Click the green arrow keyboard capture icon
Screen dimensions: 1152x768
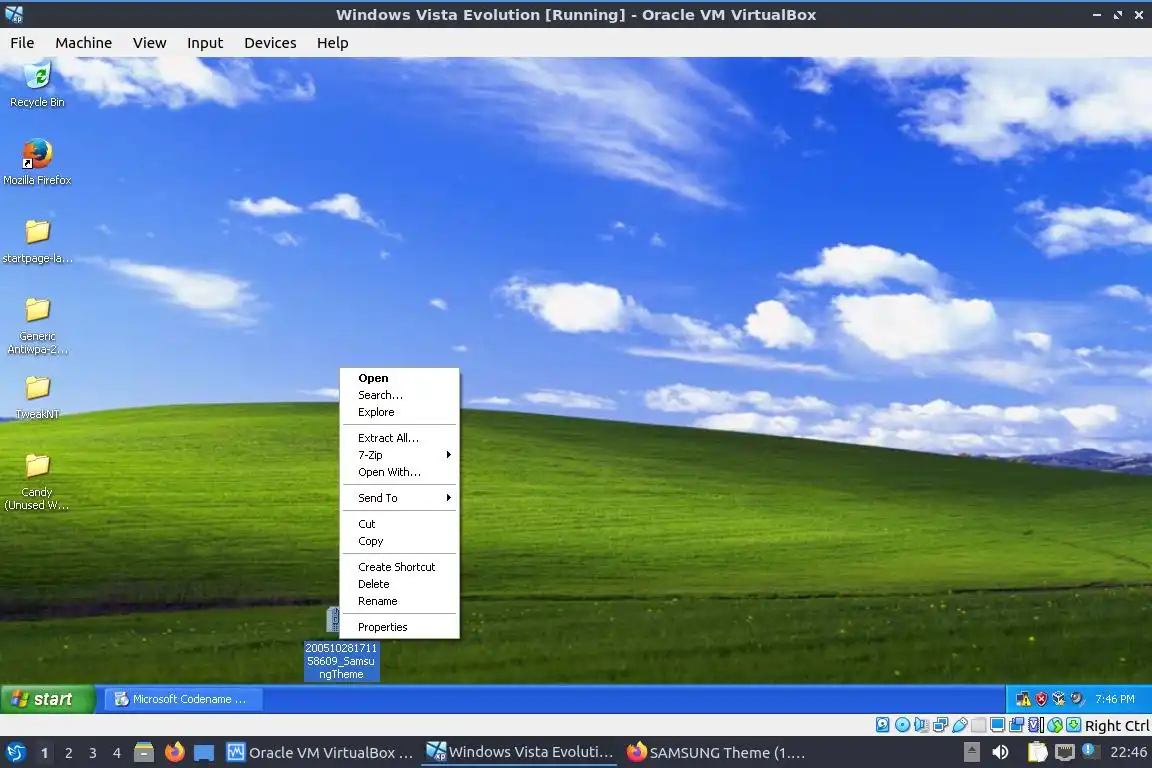pos(1073,725)
